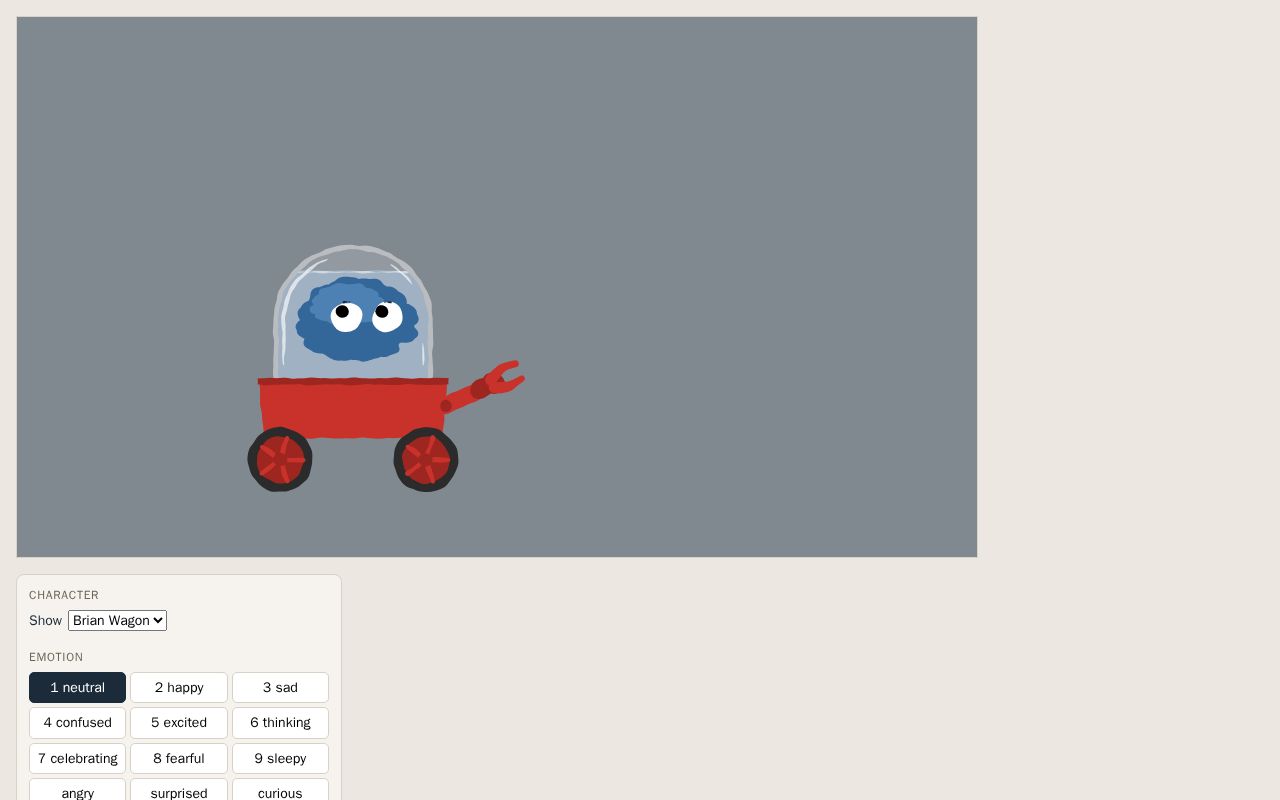This screenshot has height=800, width=1280.
Task: Choose the 9 sleepy emotion button
Action: [x=280, y=758]
